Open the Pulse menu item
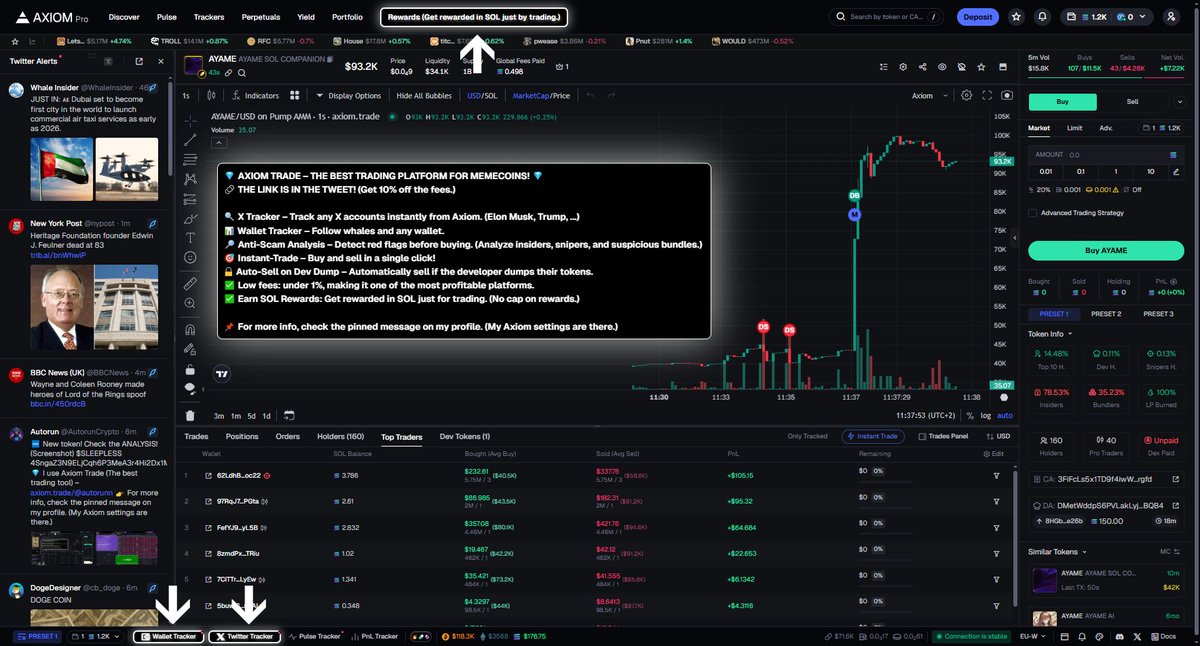The image size is (1200, 646). [x=167, y=17]
